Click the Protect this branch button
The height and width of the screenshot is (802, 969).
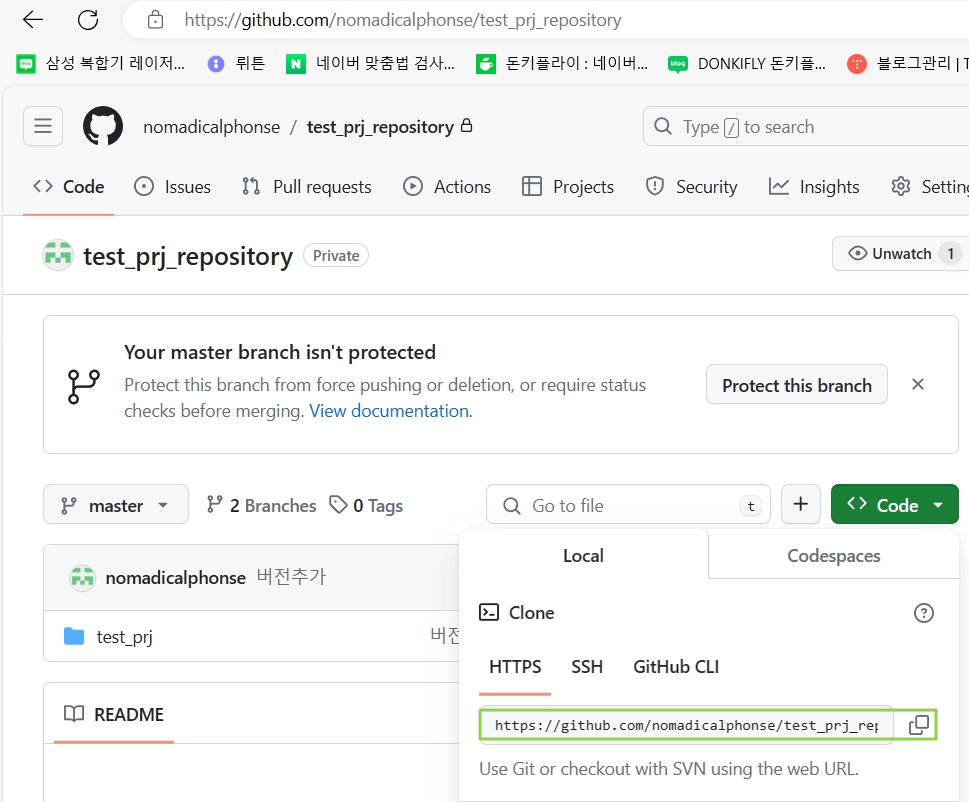tap(797, 385)
